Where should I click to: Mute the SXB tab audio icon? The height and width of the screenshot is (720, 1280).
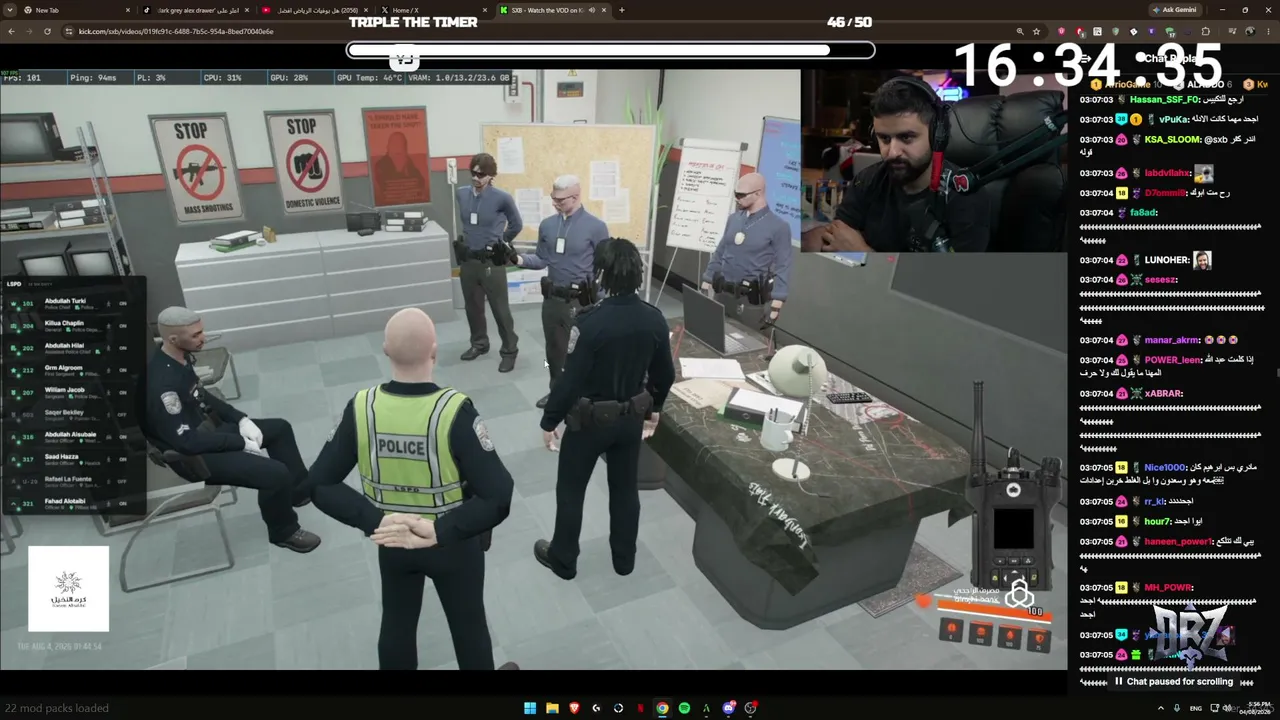click(592, 10)
